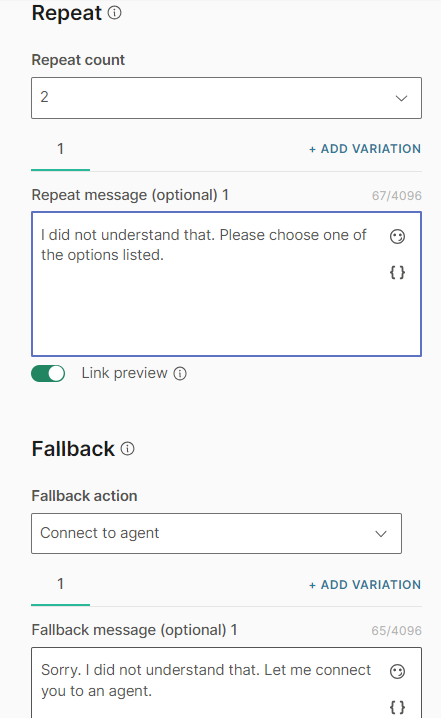
Task: Insert variable via braces icon in Repeat message
Action: coord(397,272)
